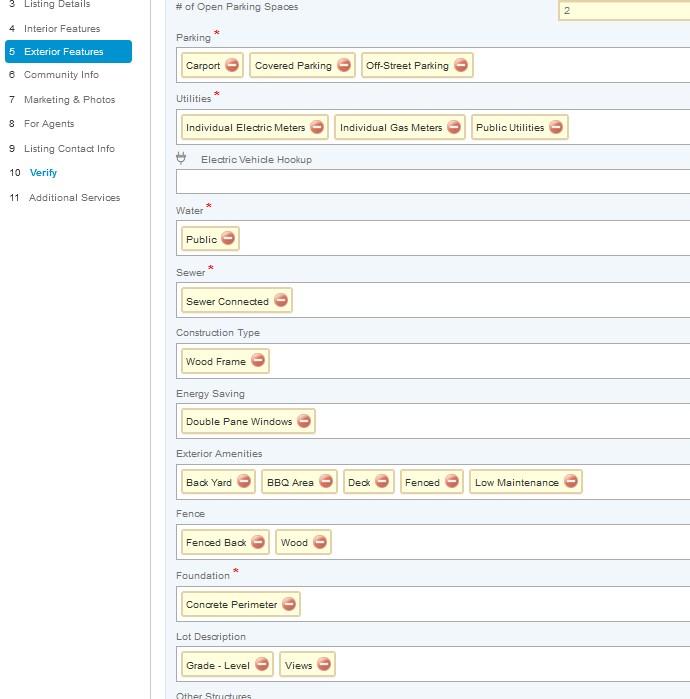Click the Exterior Amenities label
Screen dimensions: 690x699
(x=219, y=453)
